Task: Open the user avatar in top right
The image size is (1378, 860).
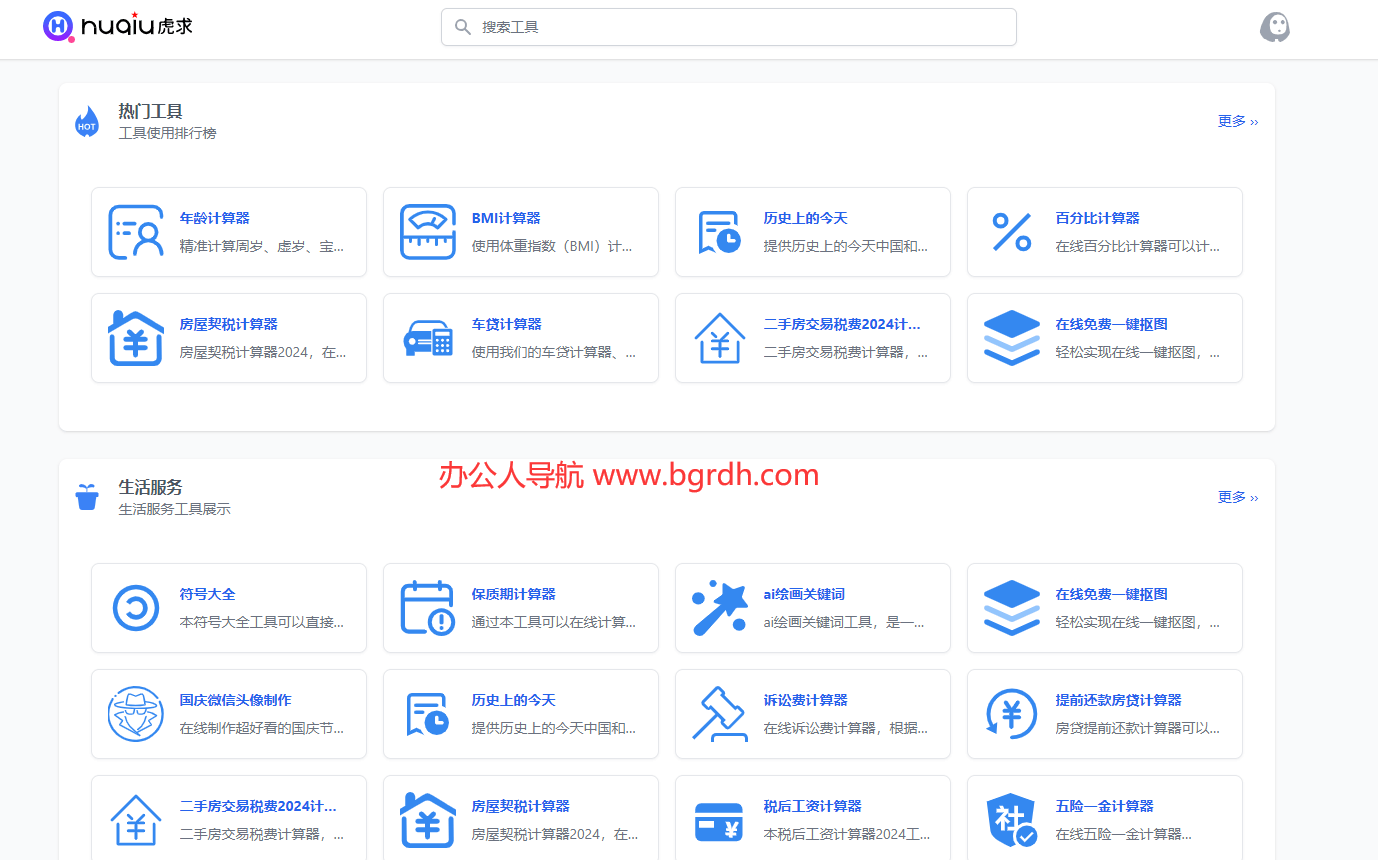Action: (1274, 27)
